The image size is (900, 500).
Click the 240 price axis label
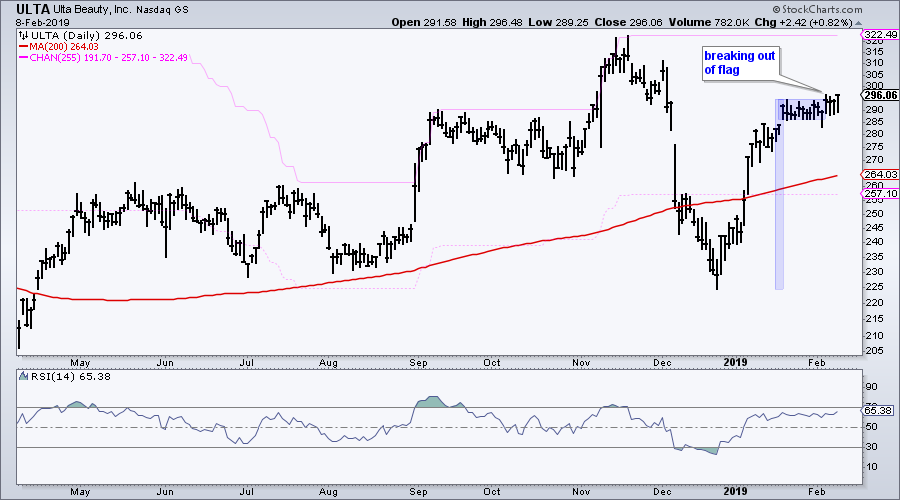(874, 242)
